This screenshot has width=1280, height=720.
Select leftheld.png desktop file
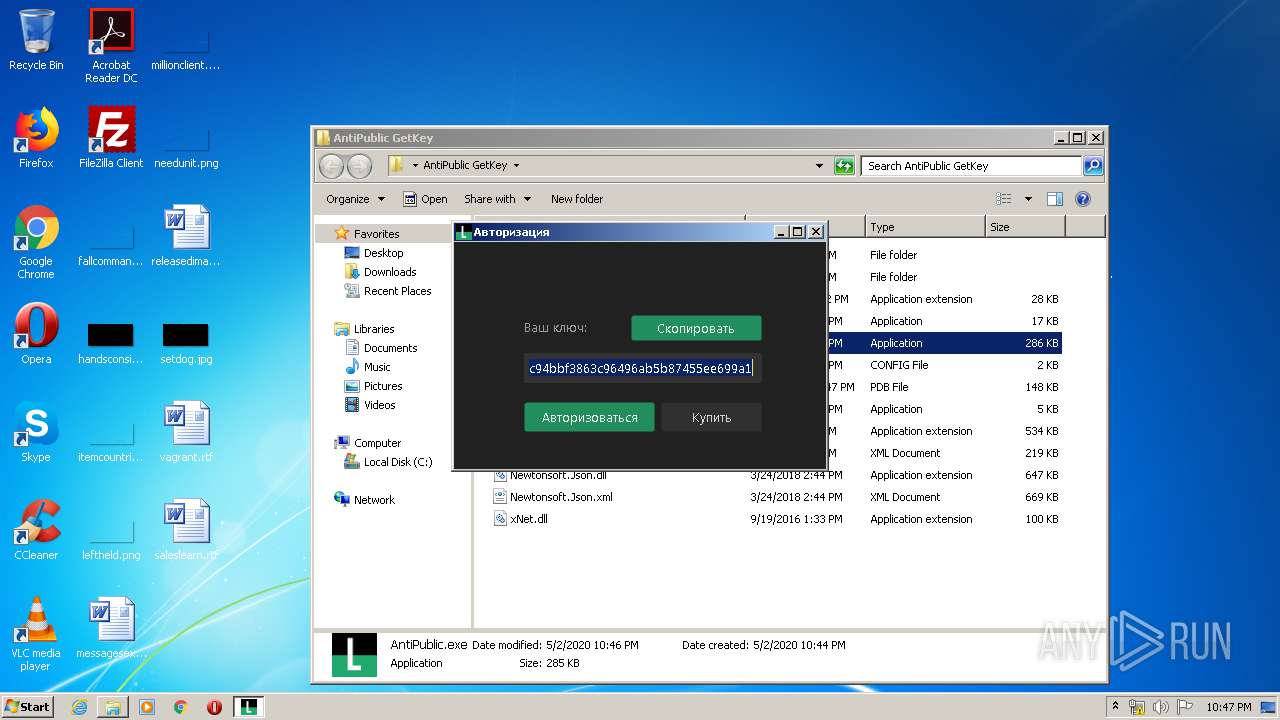pos(111,538)
